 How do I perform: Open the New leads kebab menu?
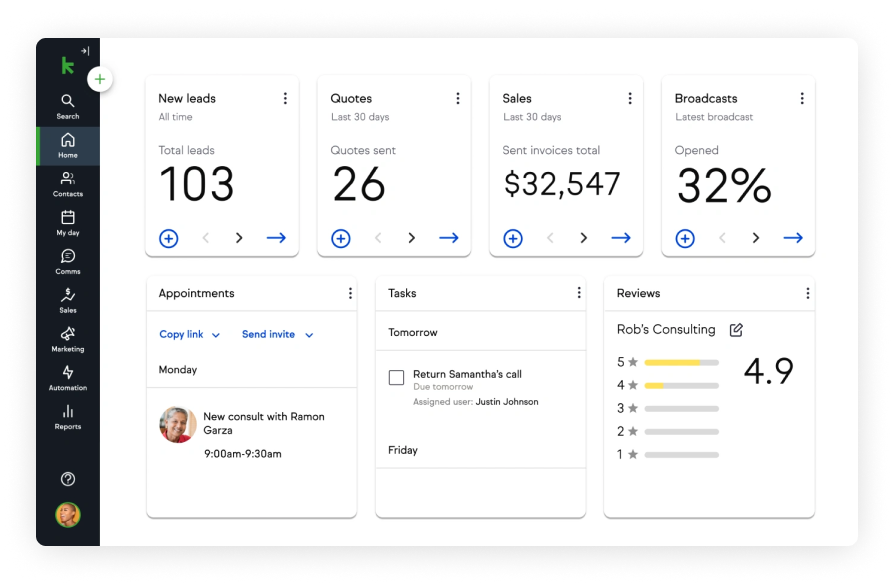click(285, 98)
